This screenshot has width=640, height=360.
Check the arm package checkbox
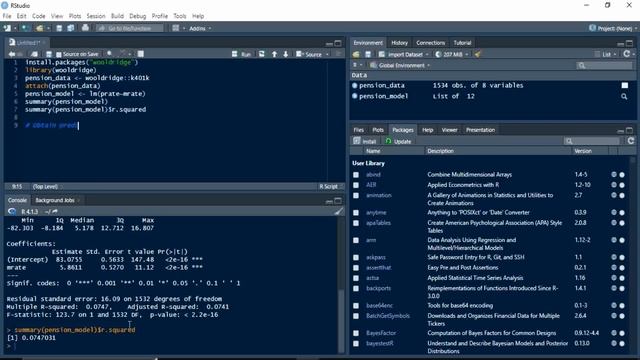[x=356, y=240]
